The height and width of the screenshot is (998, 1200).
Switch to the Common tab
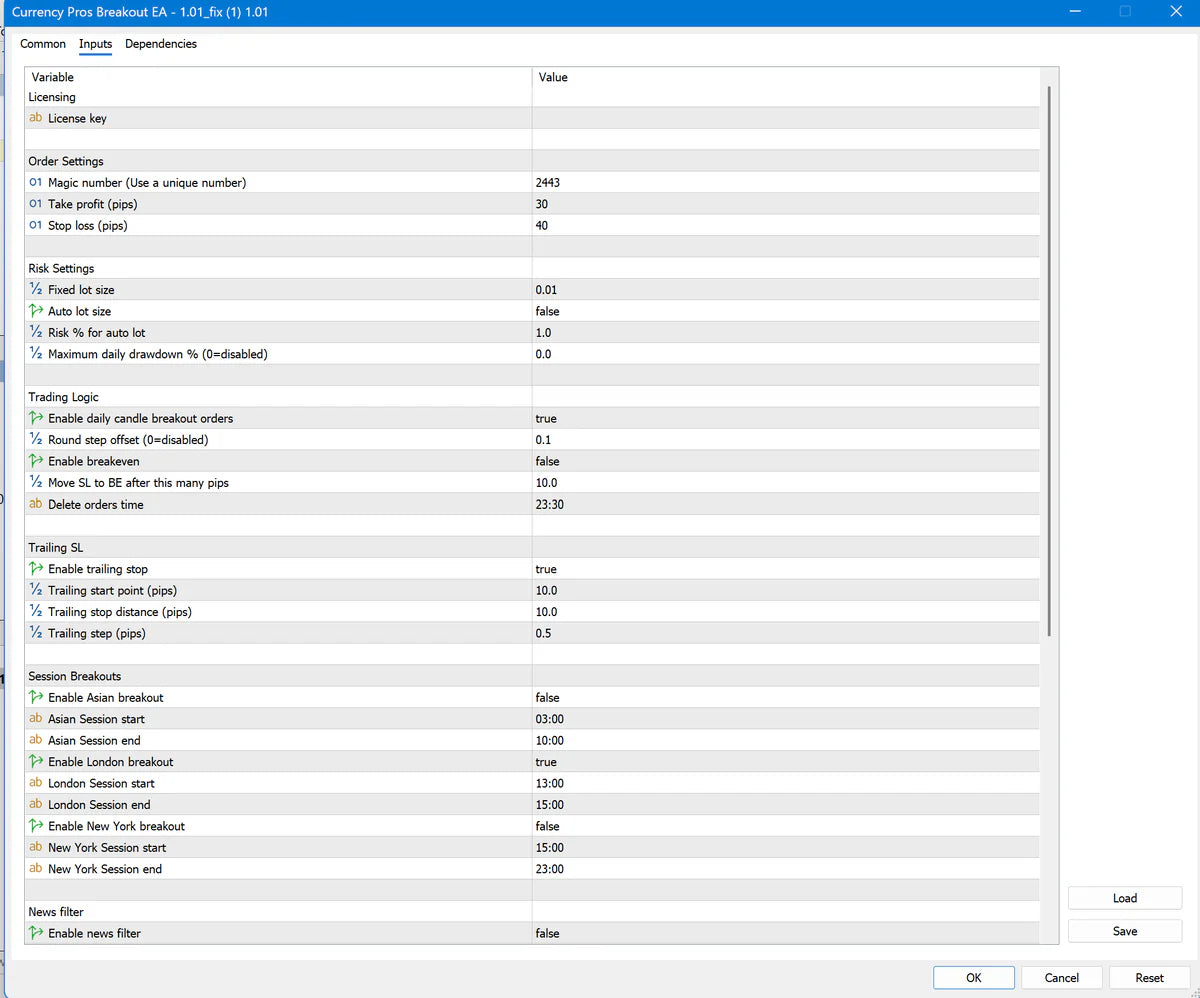coord(43,44)
